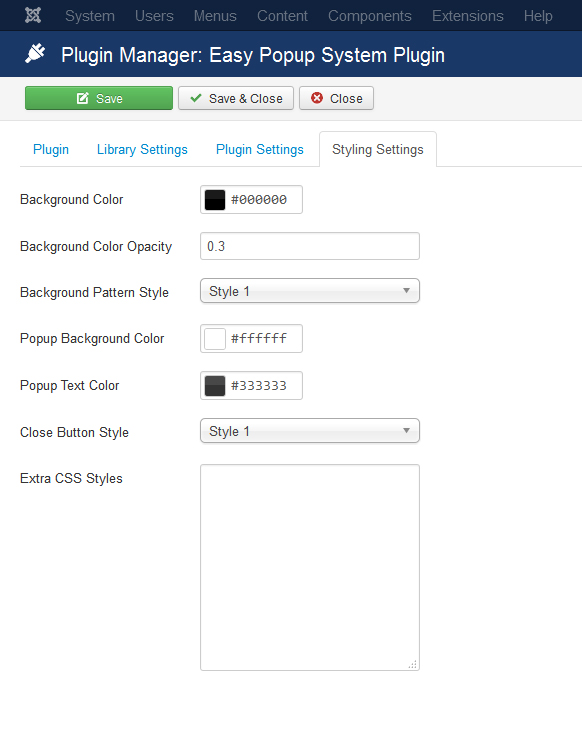Image resolution: width=582 pixels, height=730 pixels.
Task: Expand Background Pattern Style dropdown
Action: click(310, 291)
